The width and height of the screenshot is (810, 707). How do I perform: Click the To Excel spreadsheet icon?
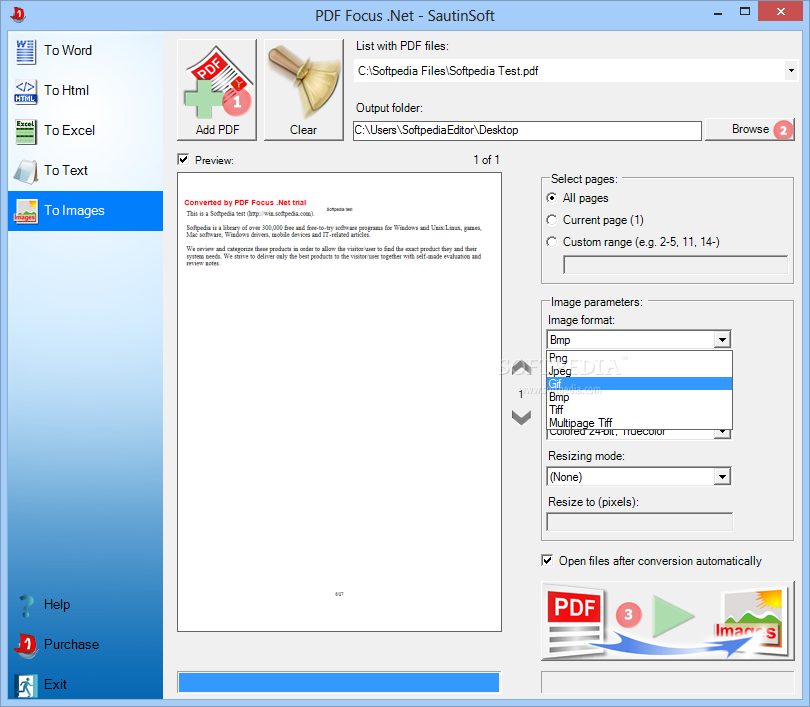[25, 131]
